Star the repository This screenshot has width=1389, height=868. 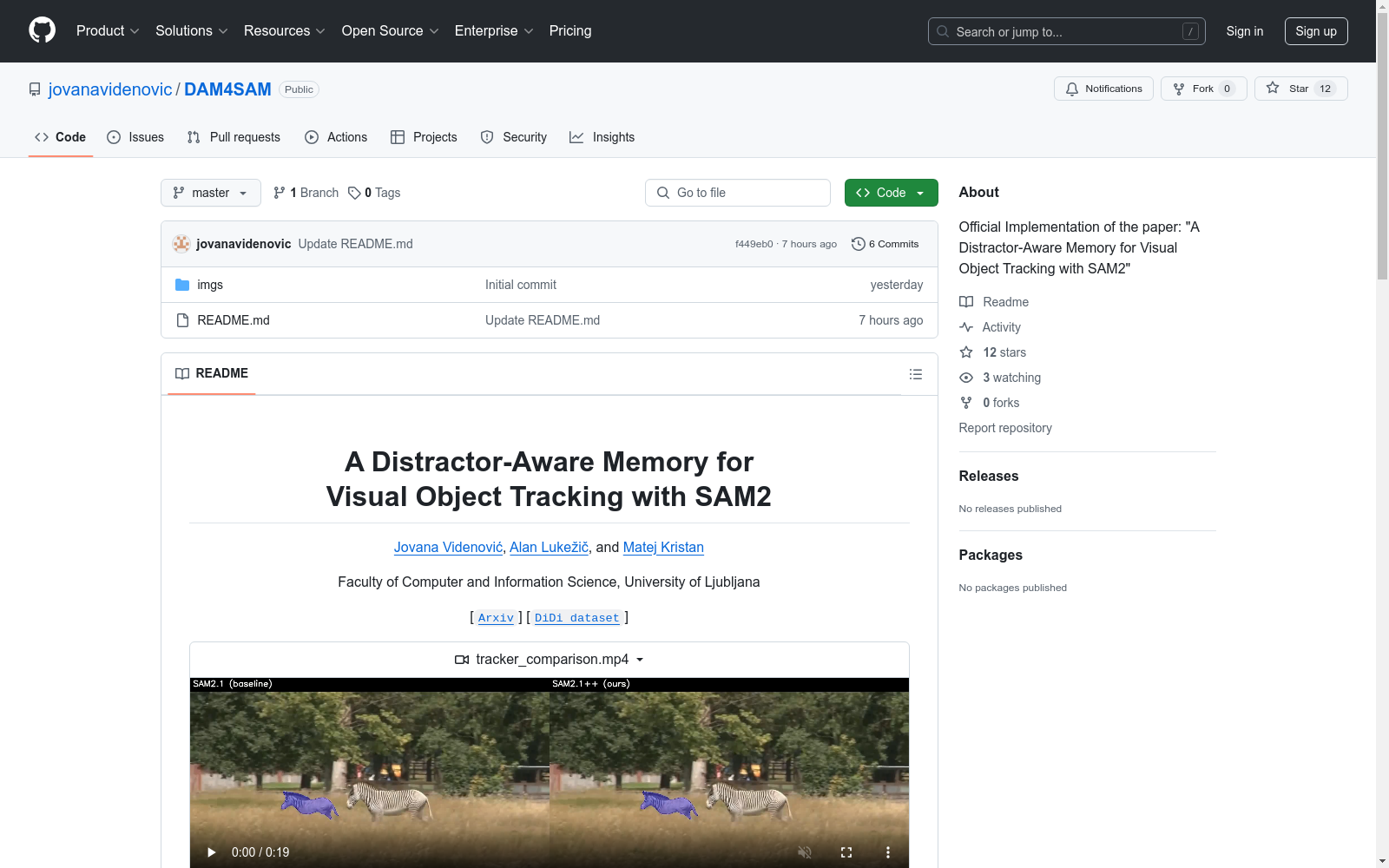tap(1300, 89)
